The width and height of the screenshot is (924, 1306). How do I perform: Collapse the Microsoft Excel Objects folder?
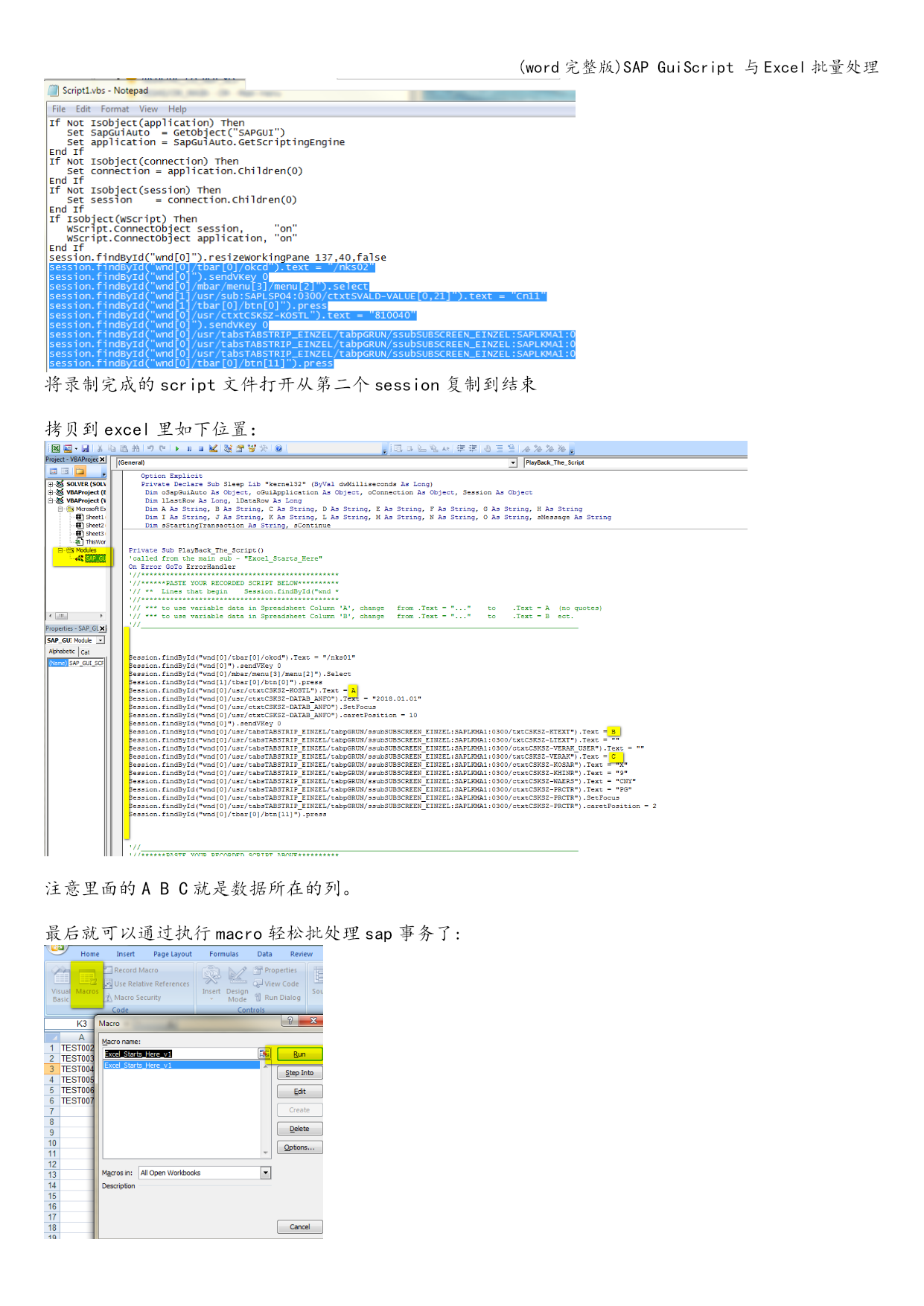[60, 509]
